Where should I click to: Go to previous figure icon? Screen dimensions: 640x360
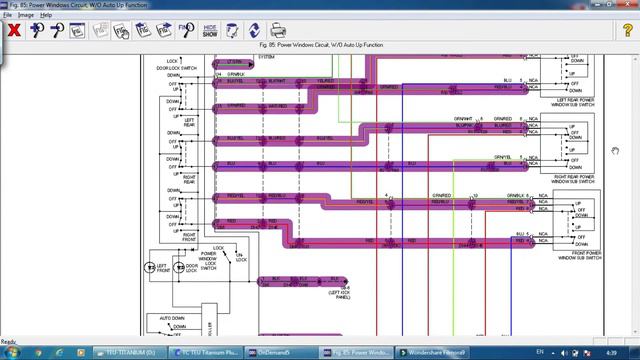(x=142, y=30)
